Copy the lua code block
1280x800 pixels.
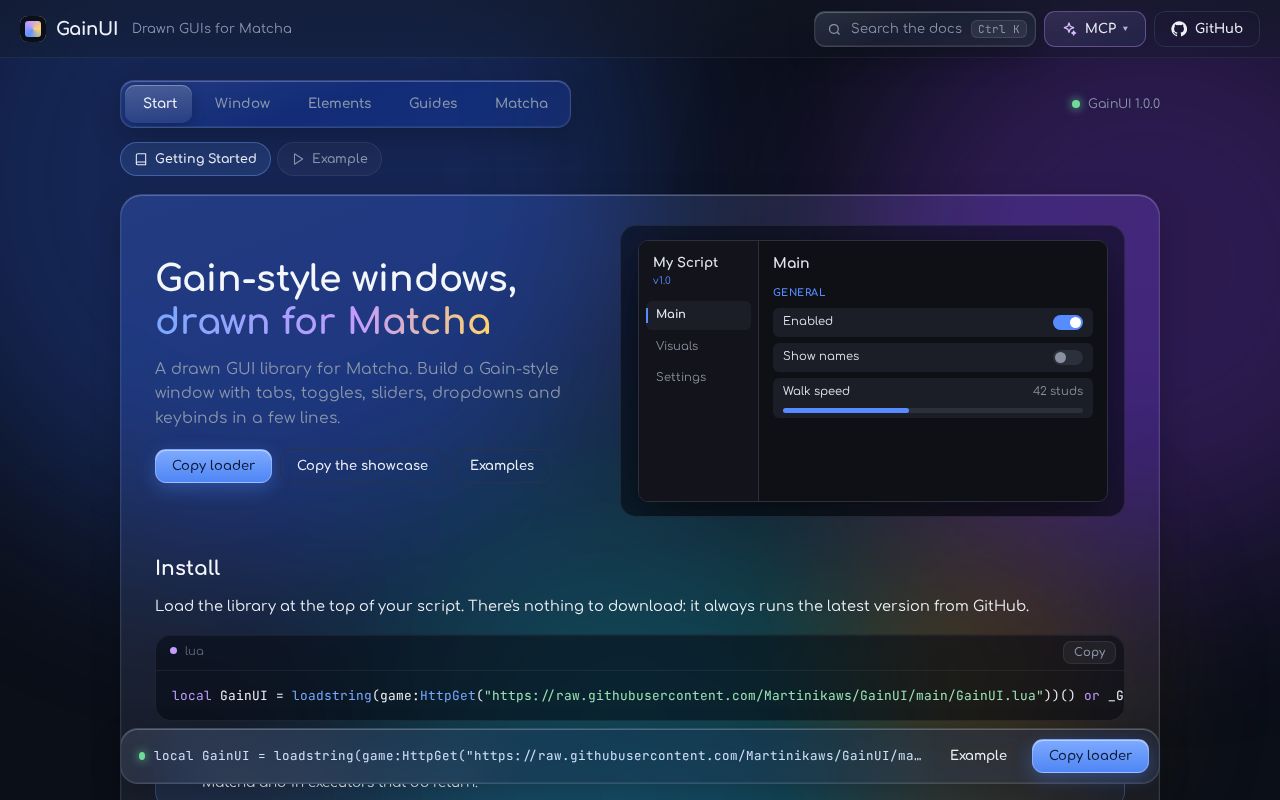coord(1089,652)
